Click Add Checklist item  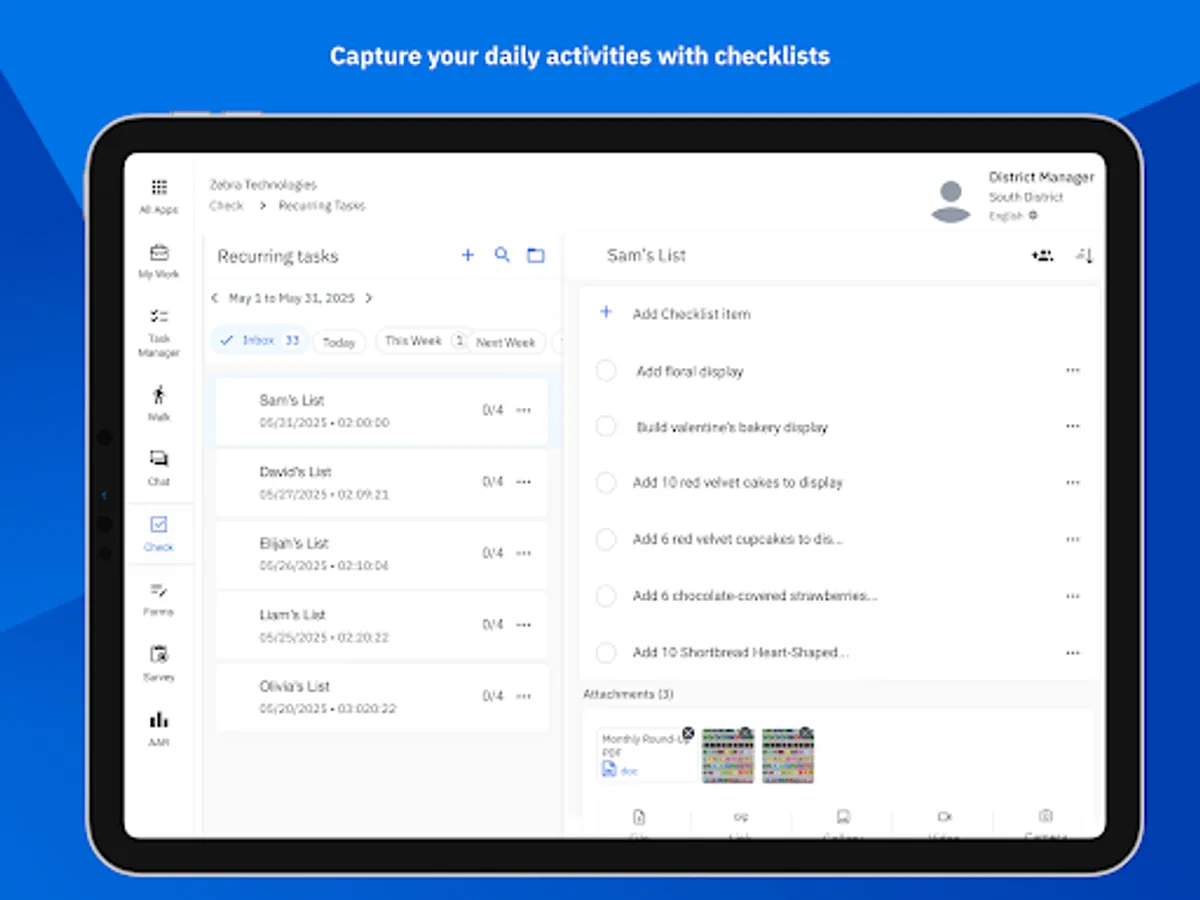[691, 313]
